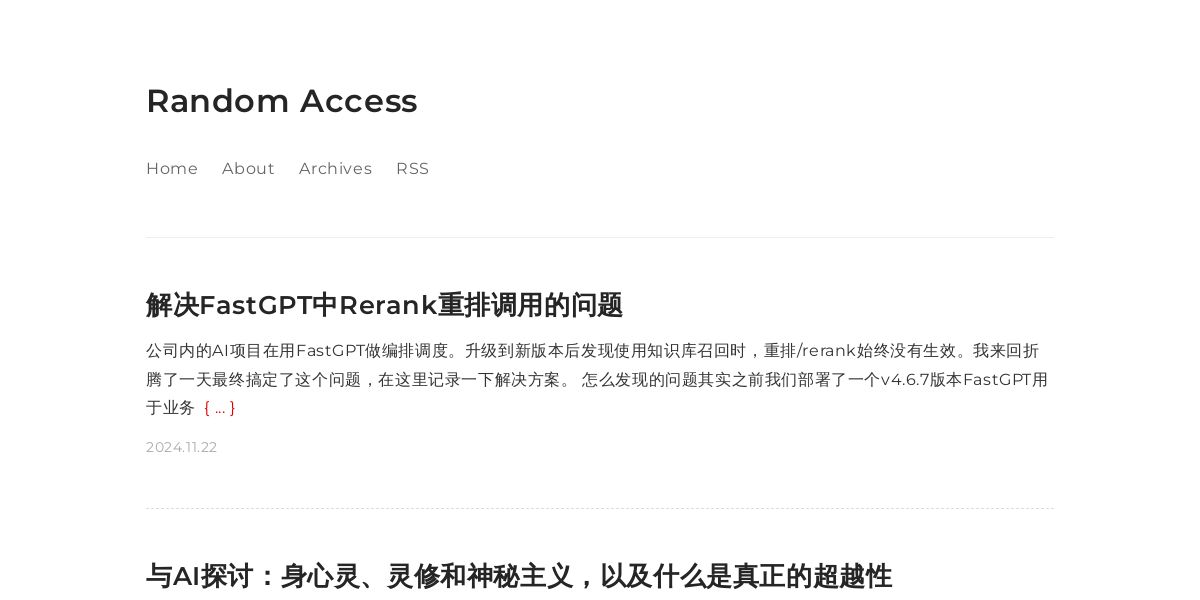Open the post about AI and mysticism

pyautogui.click(x=519, y=576)
